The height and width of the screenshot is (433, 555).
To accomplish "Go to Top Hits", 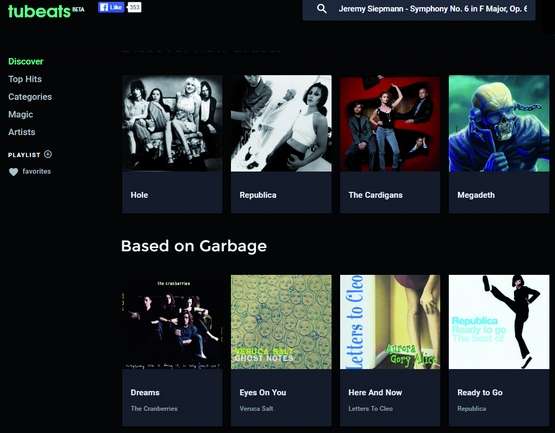I will point(25,79).
